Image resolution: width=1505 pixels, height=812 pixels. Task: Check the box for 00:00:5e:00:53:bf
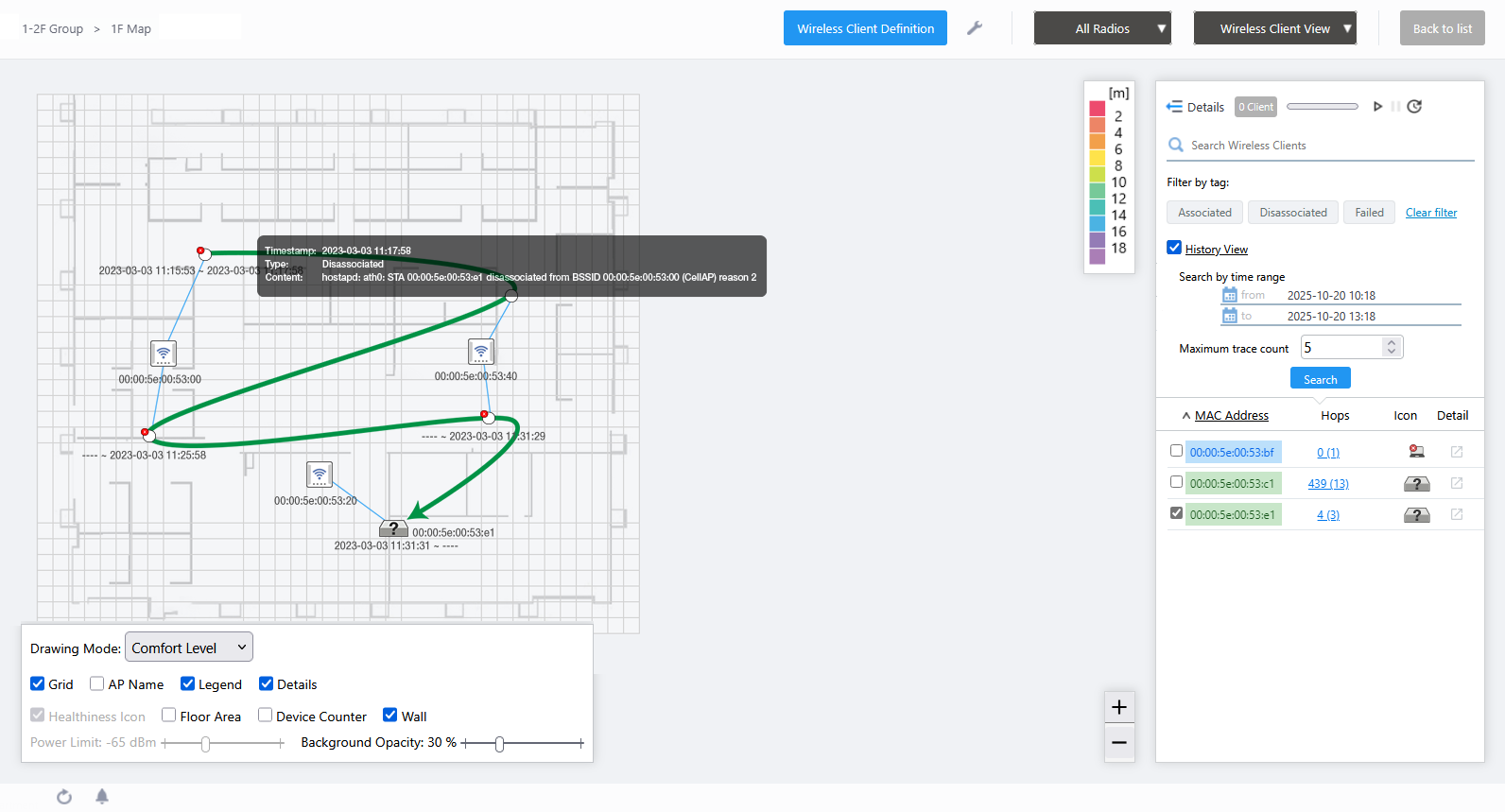click(x=1176, y=451)
